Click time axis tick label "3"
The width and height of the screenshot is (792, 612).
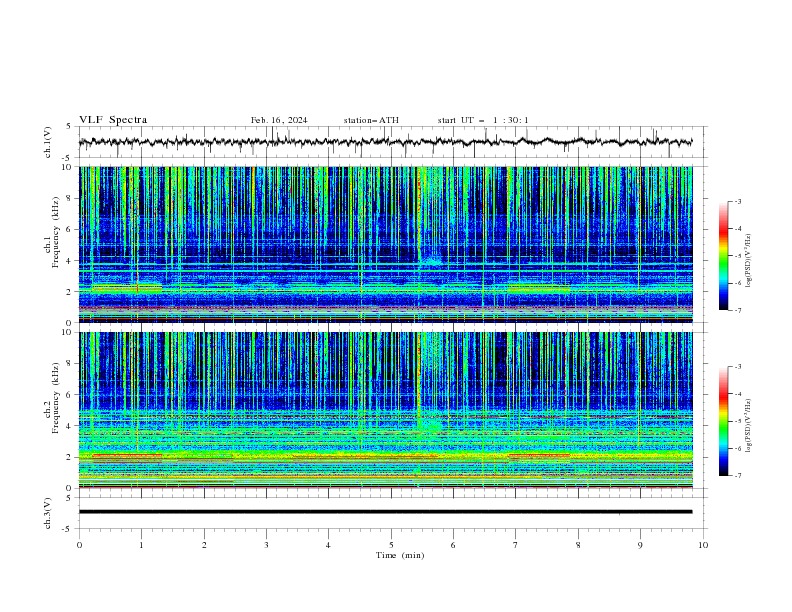click(x=266, y=545)
